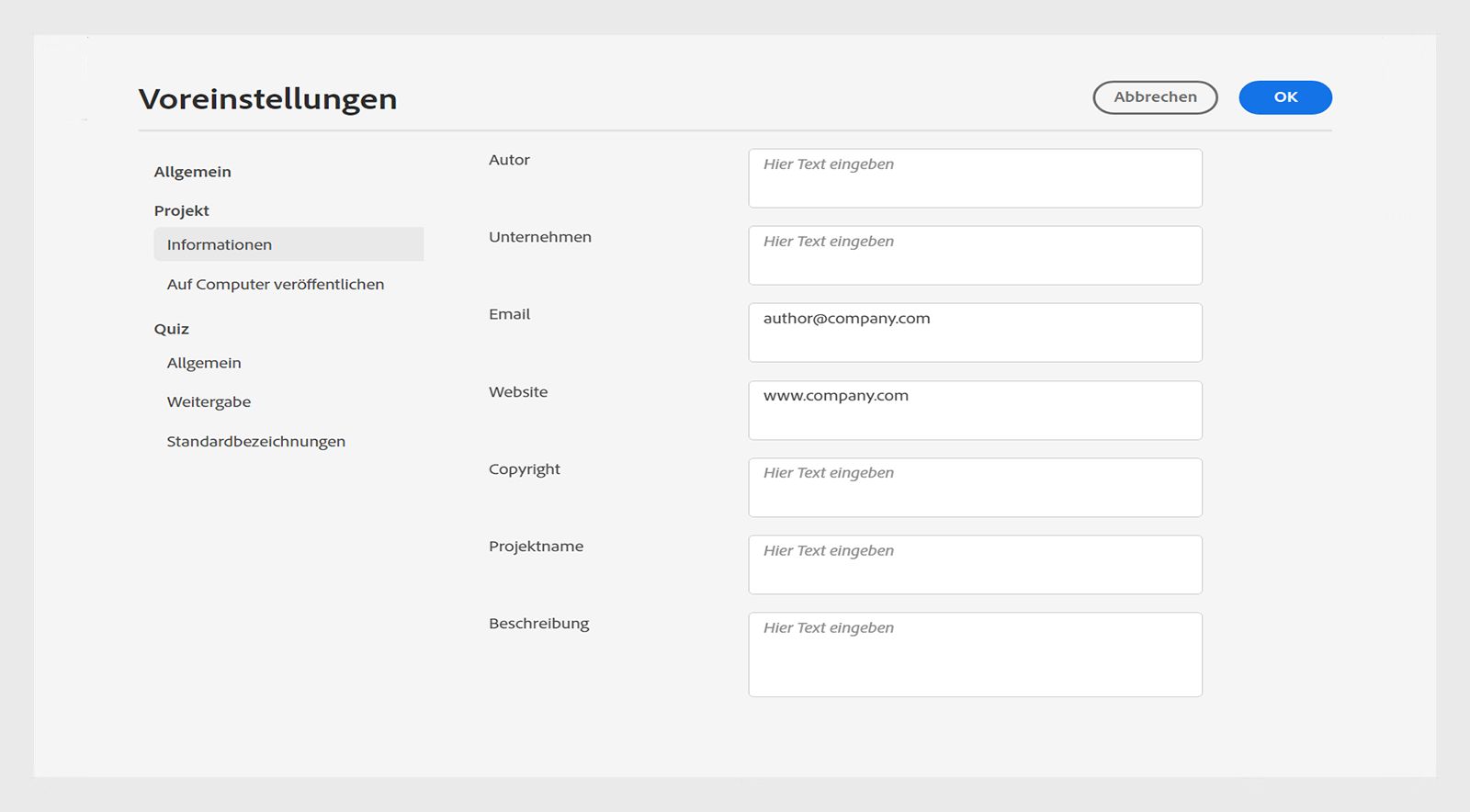Focus the Copyright text field

975,488
